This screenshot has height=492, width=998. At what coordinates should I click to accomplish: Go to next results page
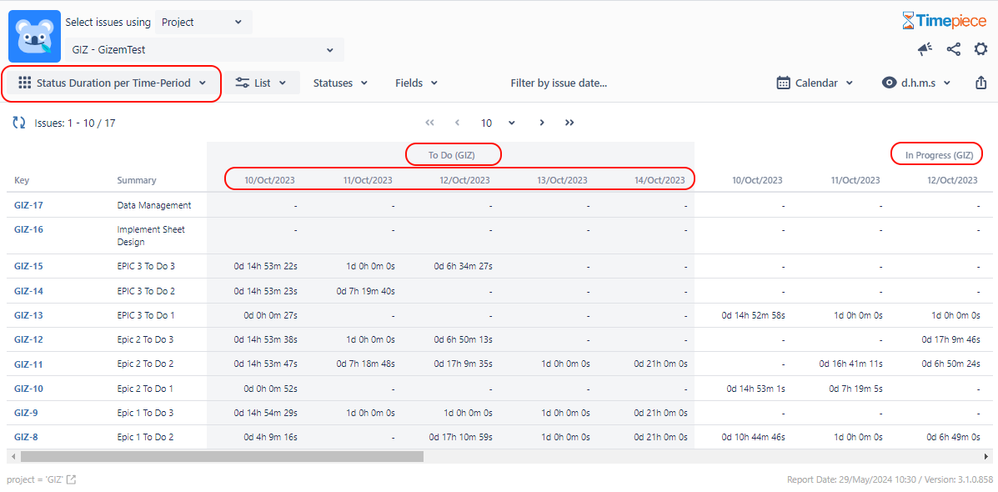point(542,123)
